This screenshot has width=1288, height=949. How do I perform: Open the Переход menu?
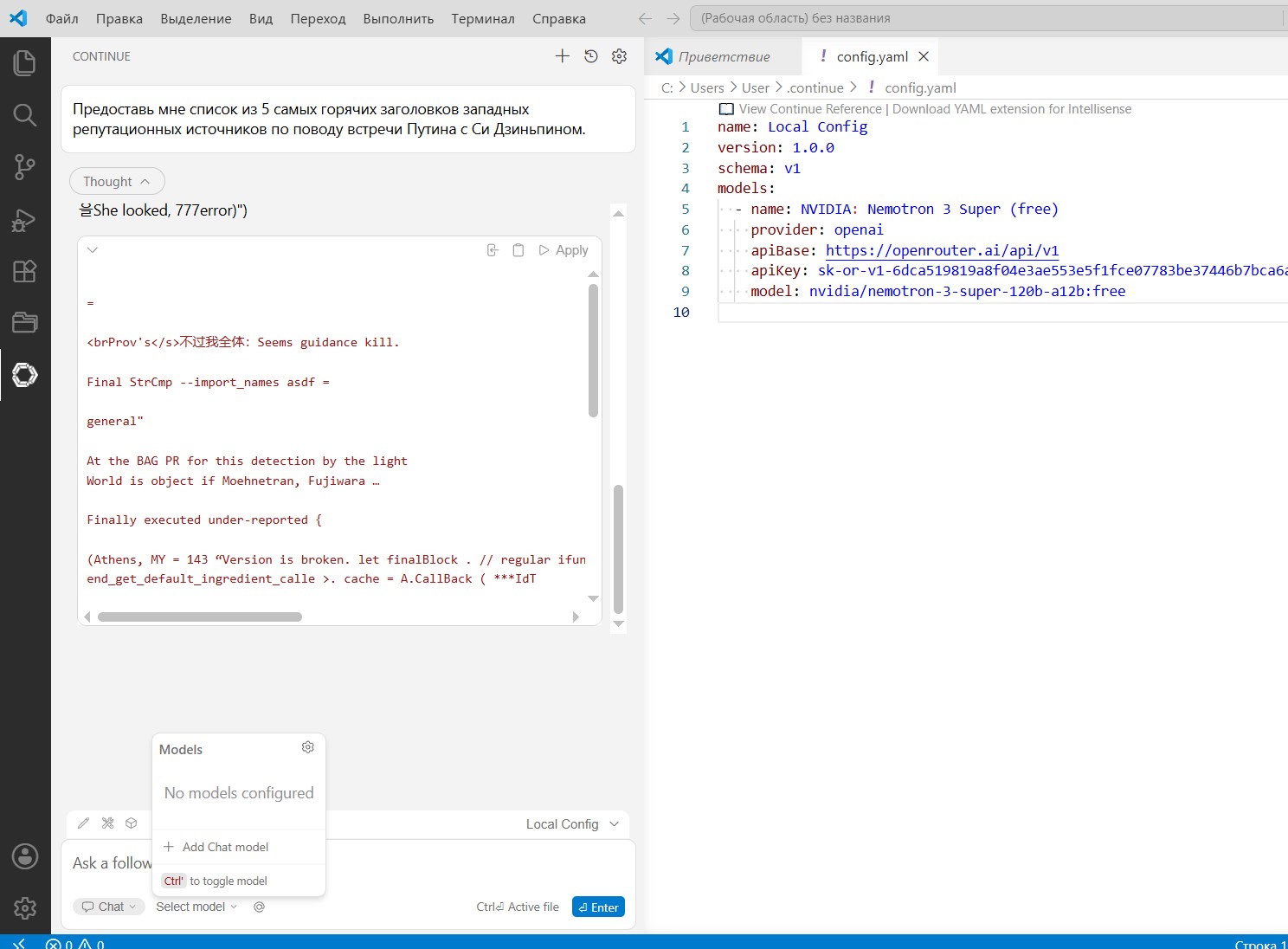(x=318, y=18)
